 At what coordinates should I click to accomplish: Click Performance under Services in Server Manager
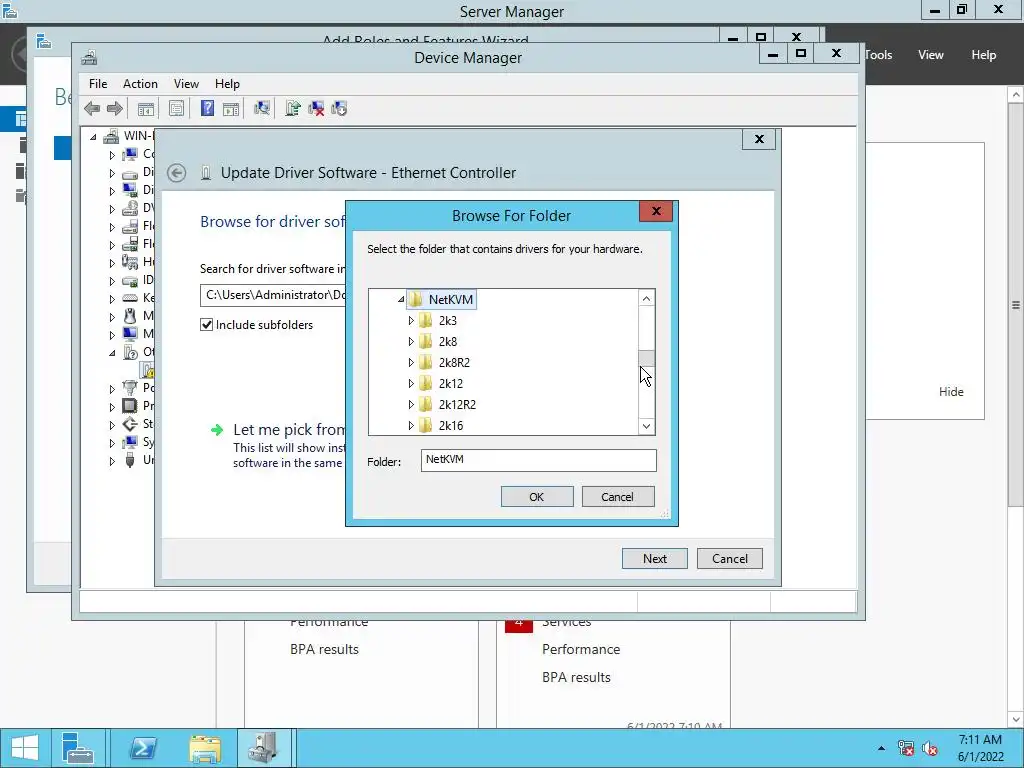581,649
